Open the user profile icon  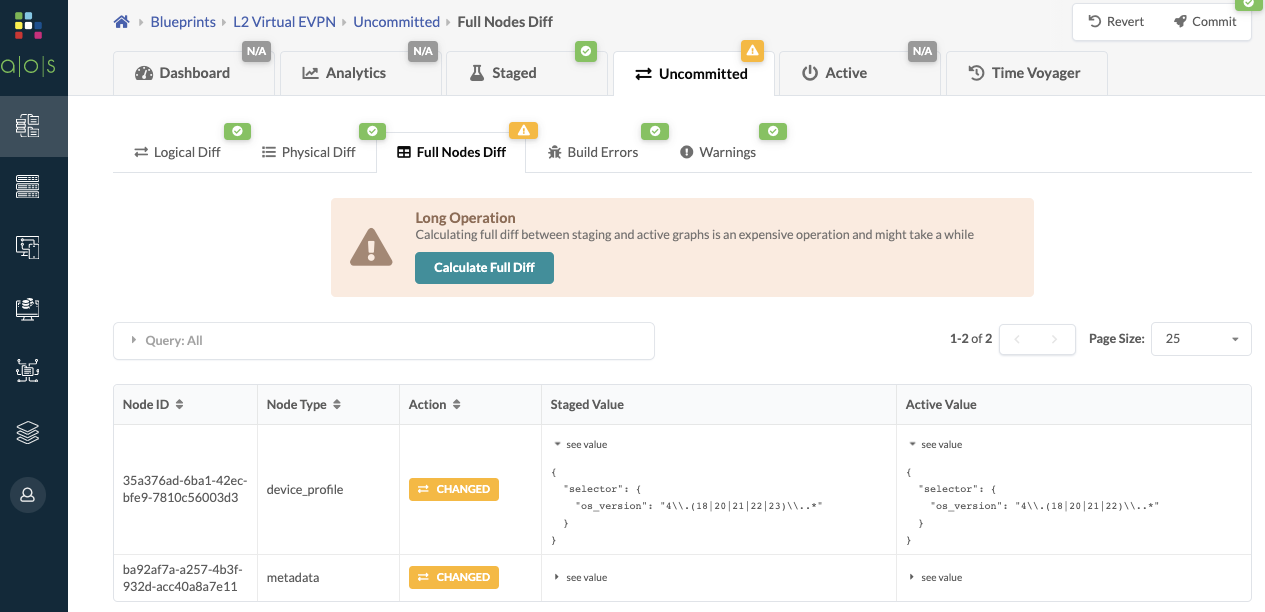point(27,495)
